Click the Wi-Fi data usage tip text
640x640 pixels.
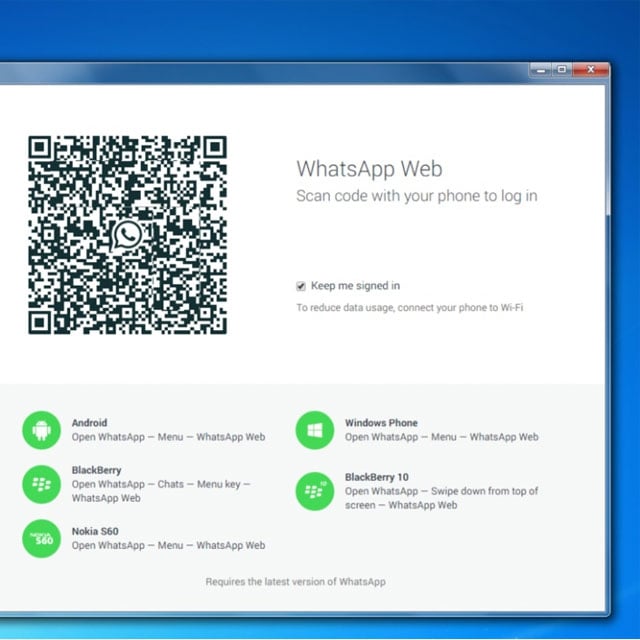410,308
